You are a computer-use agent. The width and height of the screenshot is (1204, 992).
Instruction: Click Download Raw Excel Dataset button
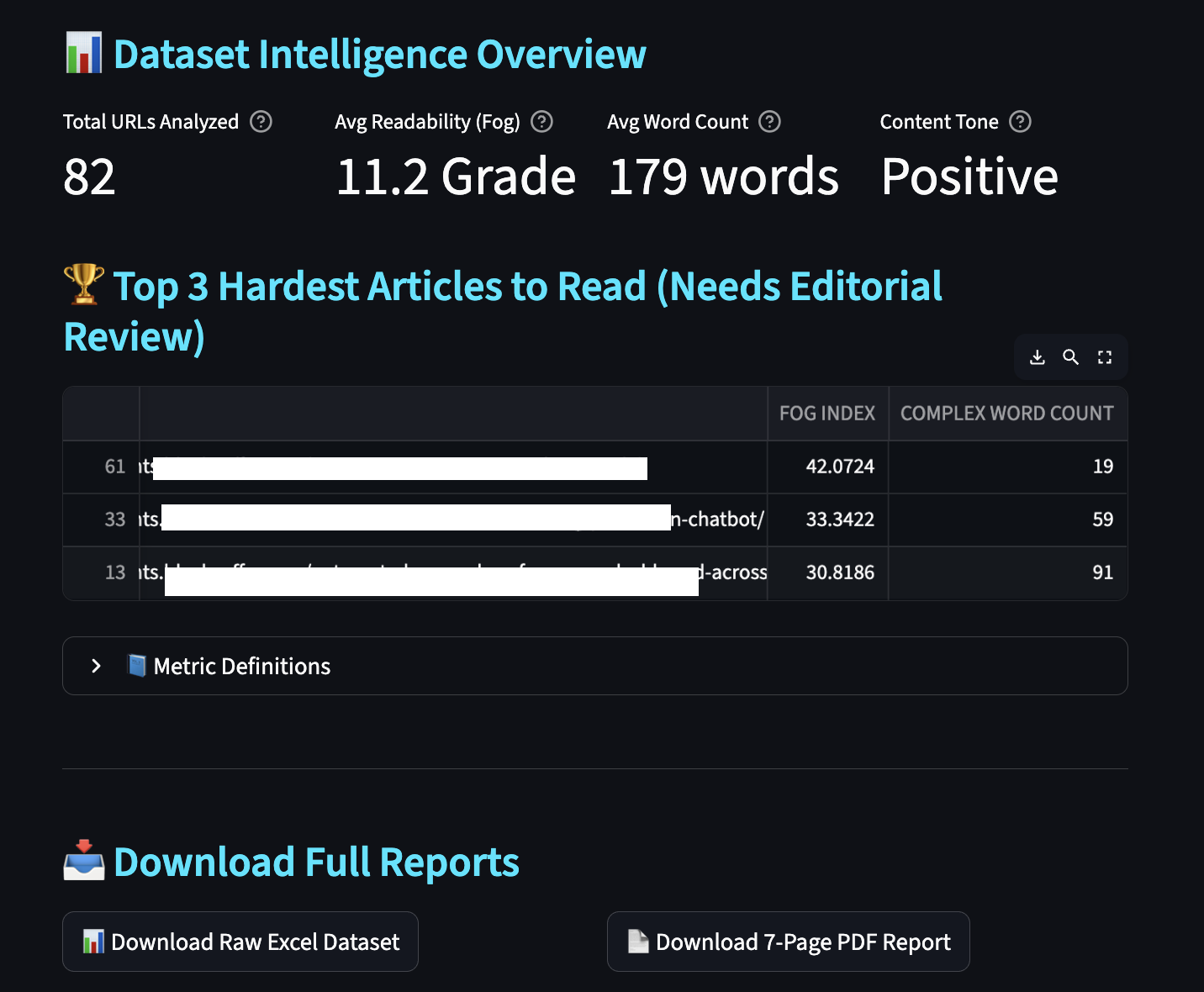[240, 942]
